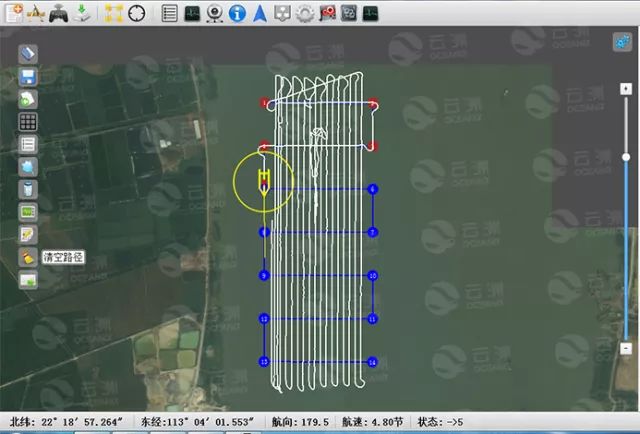Image resolution: width=640 pixels, height=434 pixels.
Task: Click the green download icon in toolbar
Action: click(x=83, y=13)
